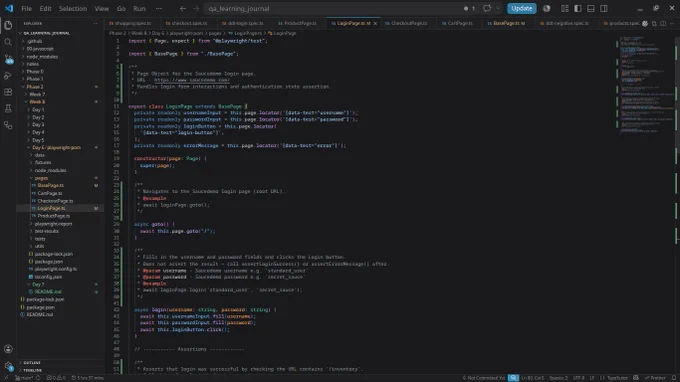Expand the Phase 1 folder
This screenshot has width=680, height=382.
[60, 79]
